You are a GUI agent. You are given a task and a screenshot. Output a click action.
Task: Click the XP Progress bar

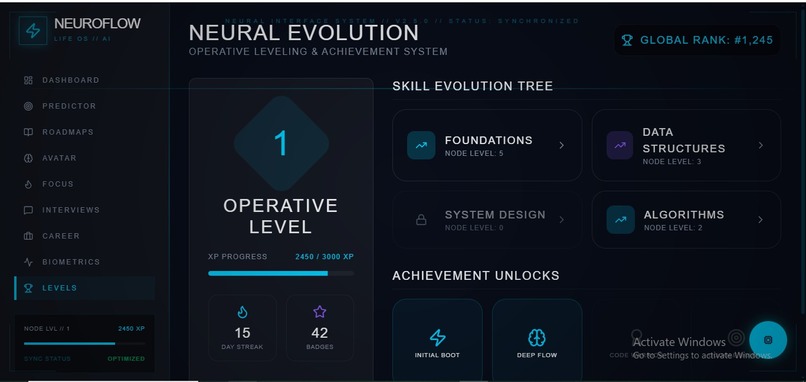(x=281, y=274)
